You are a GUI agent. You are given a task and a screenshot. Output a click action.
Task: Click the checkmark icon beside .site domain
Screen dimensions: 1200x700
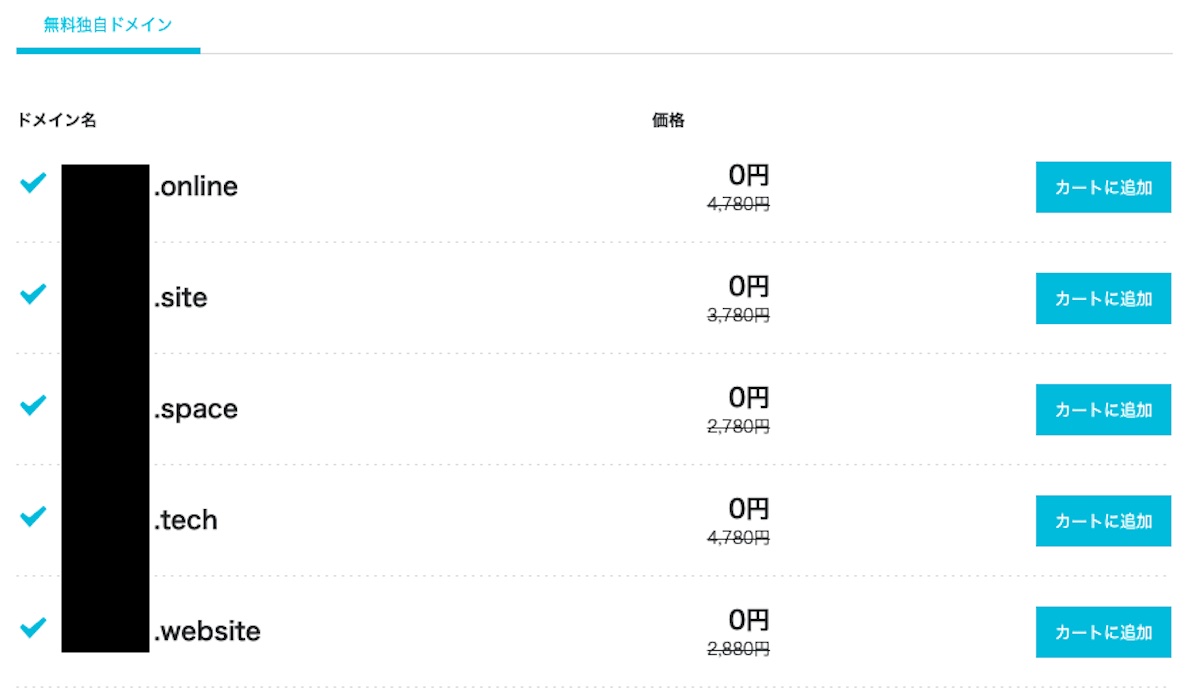point(33,294)
